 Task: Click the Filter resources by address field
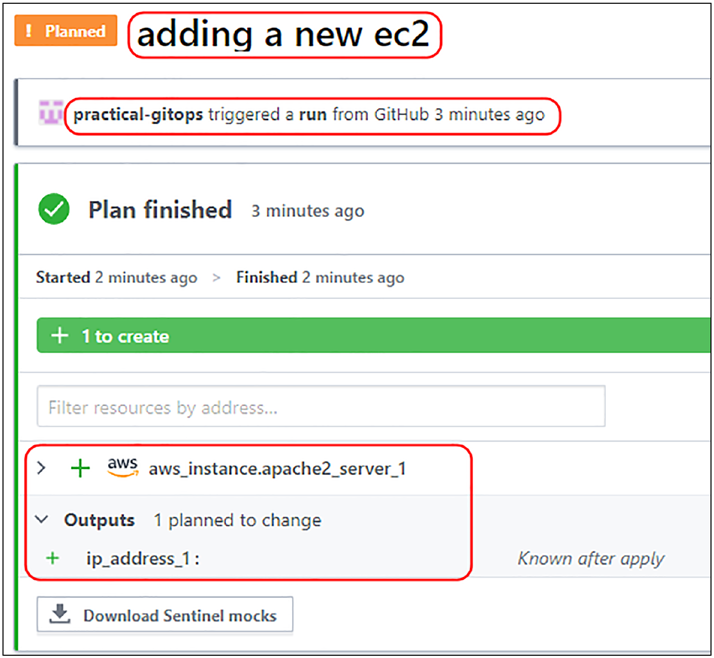click(321, 406)
